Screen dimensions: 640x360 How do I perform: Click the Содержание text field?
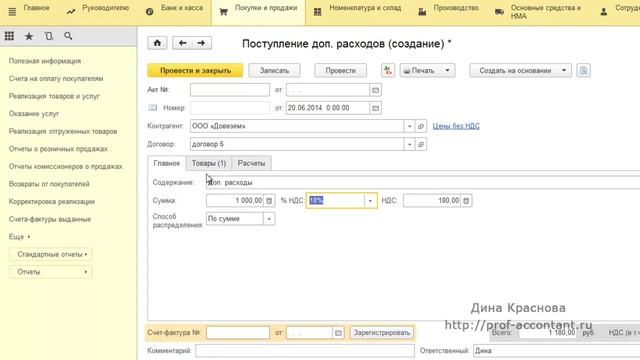coord(423,182)
